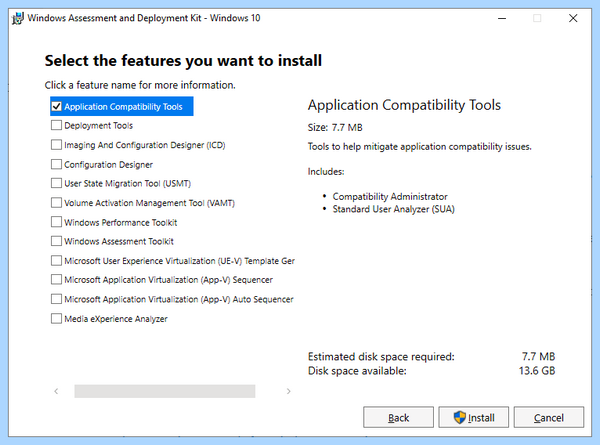Click Volume Activation Management Tool label

pyautogui.click(x=149, y=203)
